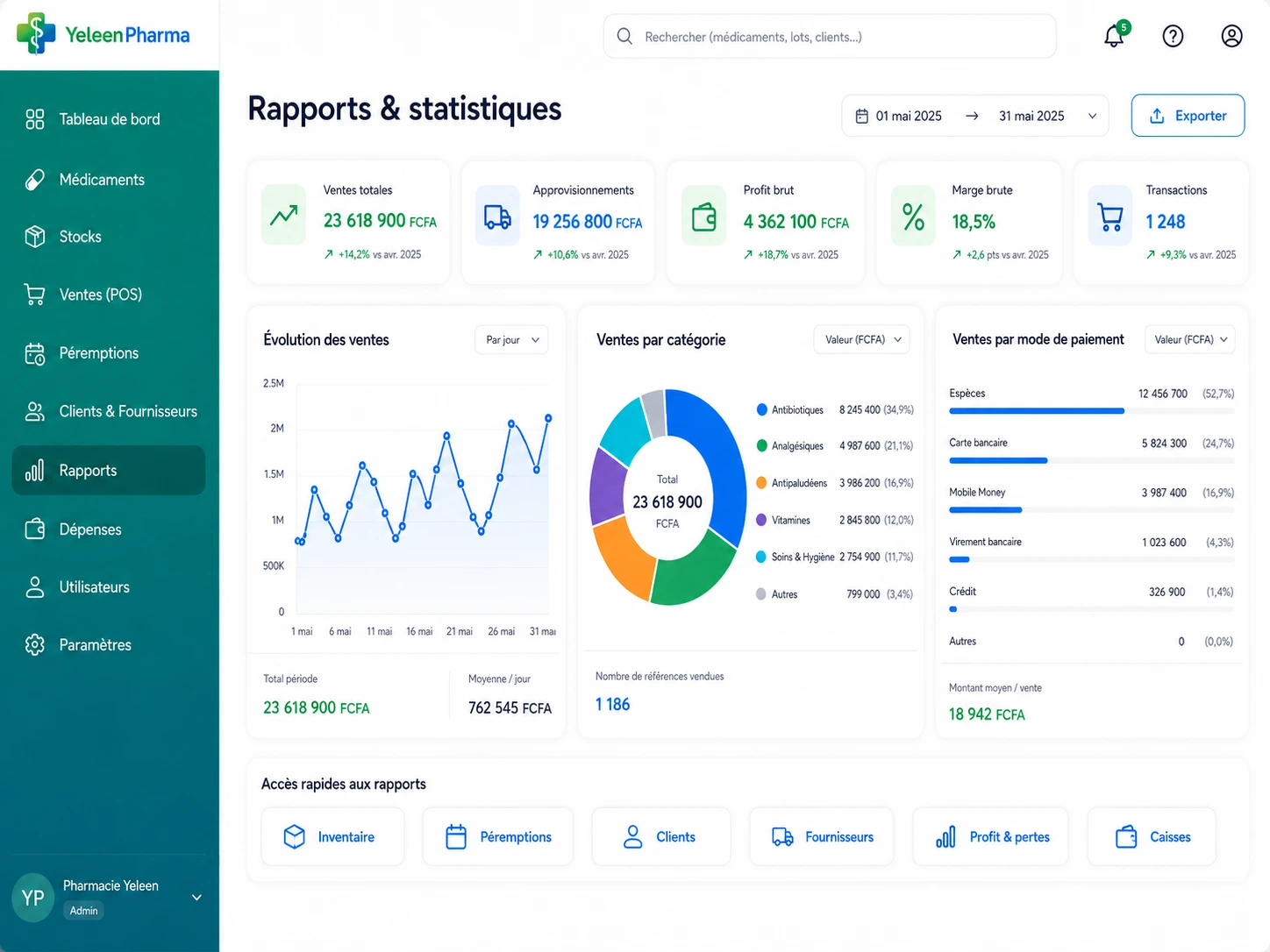Viewport: 1270px width, 952px height.
Task: Open the date range dropdown chevron
Action: tap(1092, 116)
